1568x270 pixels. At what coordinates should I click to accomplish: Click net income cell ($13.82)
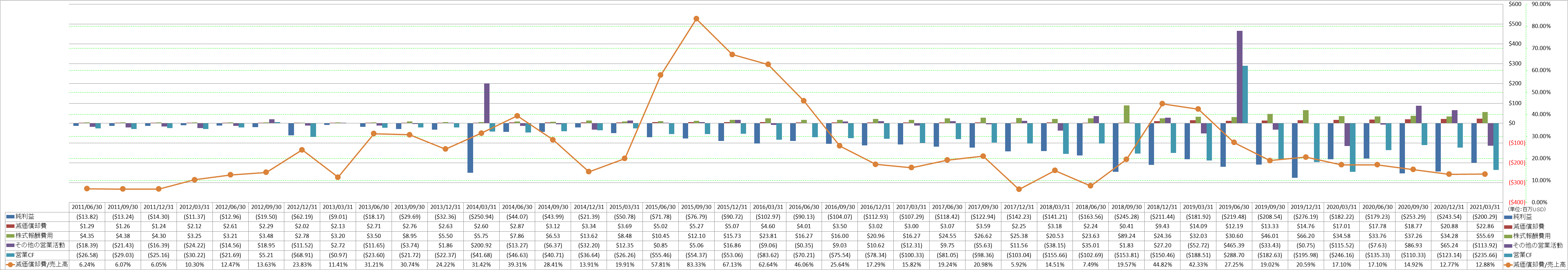[87, 217]
